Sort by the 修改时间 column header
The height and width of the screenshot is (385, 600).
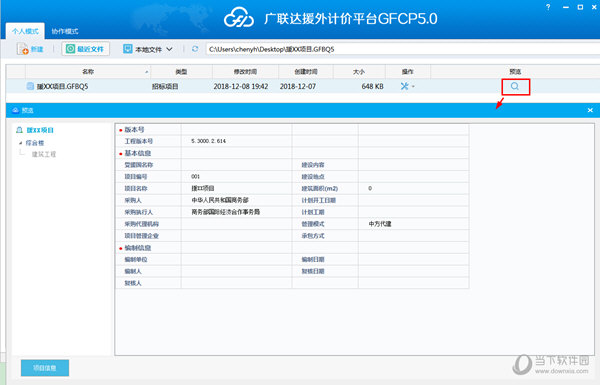tap(245, 72)
